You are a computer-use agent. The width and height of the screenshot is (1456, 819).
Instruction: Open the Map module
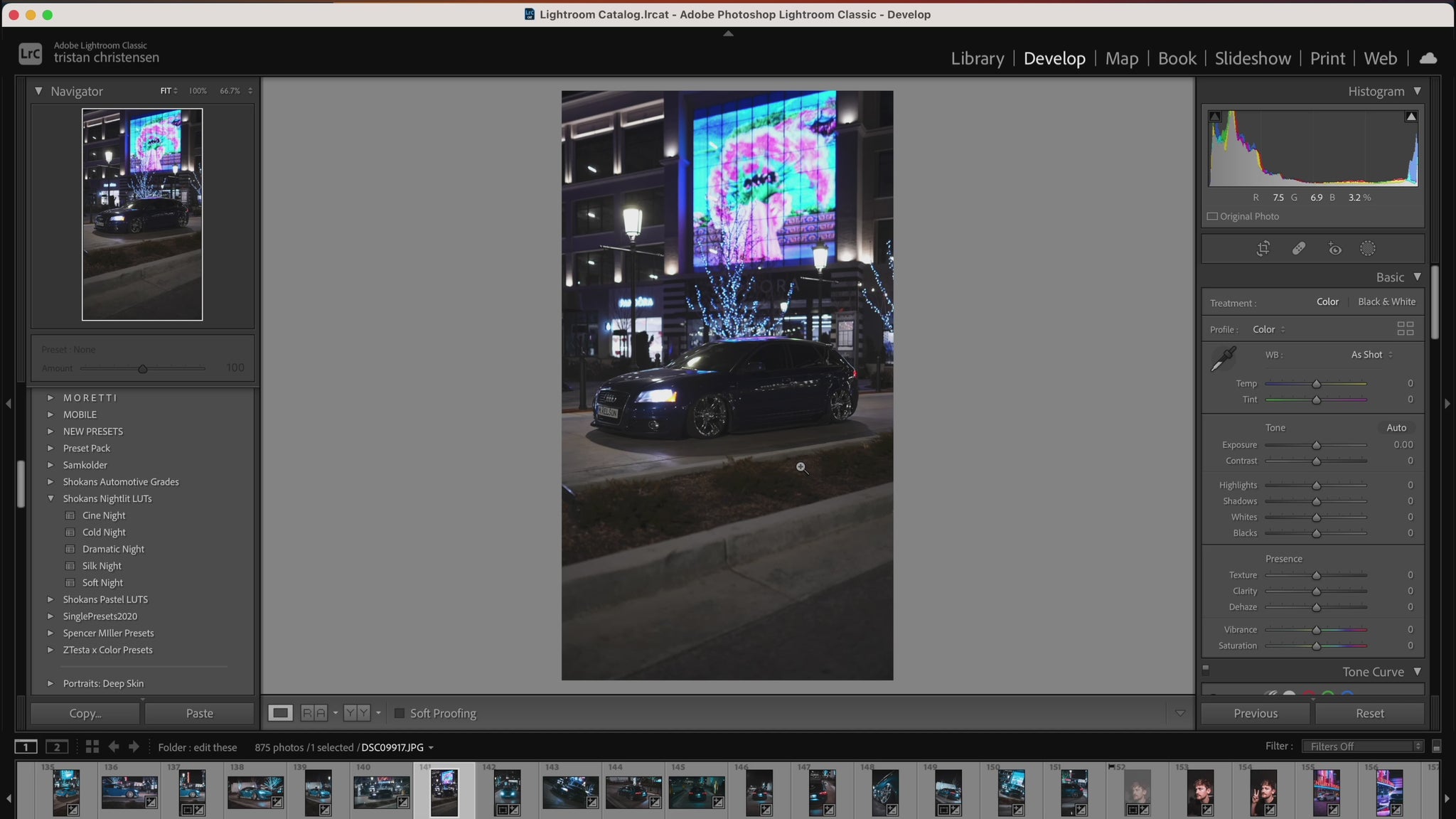[x=1122, y=58]
